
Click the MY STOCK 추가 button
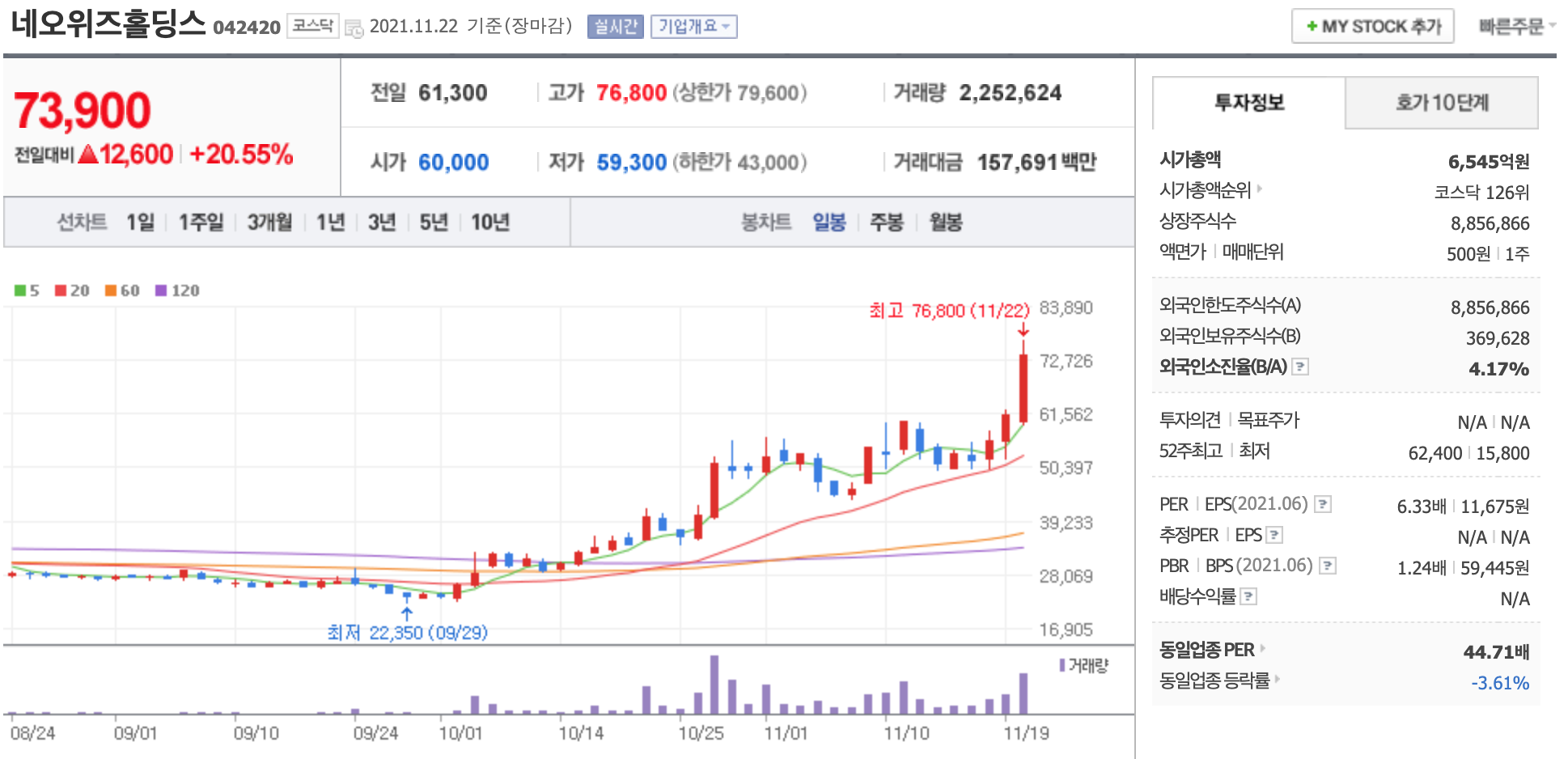click(x=1373, y=26)
